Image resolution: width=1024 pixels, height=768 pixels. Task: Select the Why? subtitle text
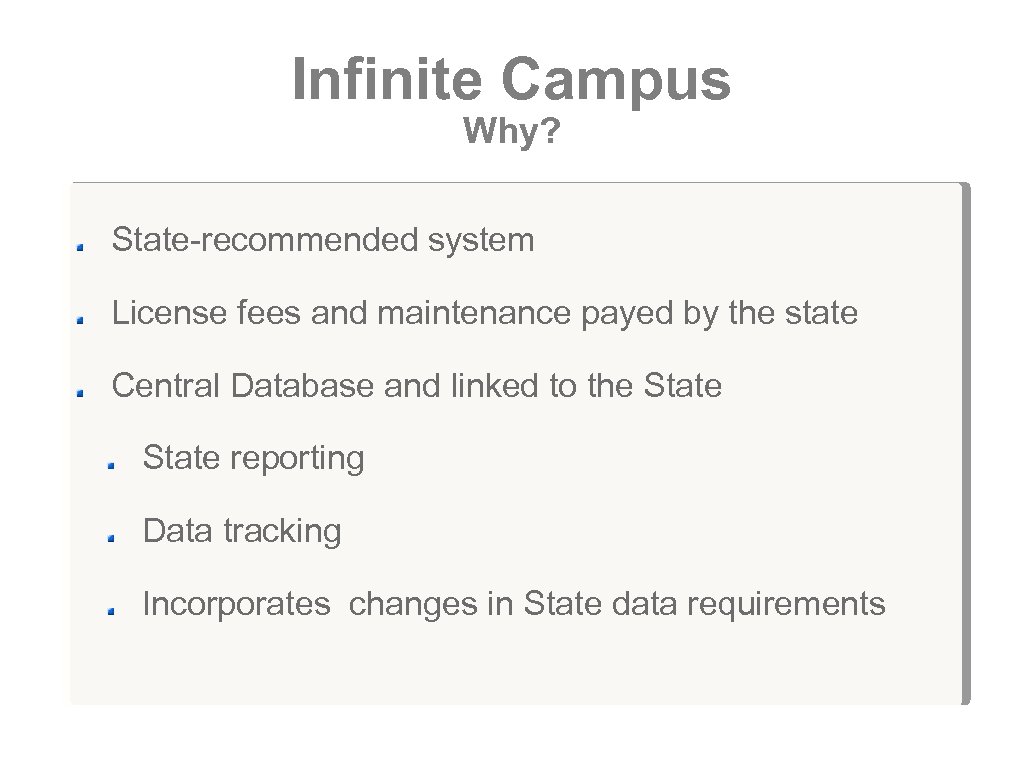[x=511, y=131]
